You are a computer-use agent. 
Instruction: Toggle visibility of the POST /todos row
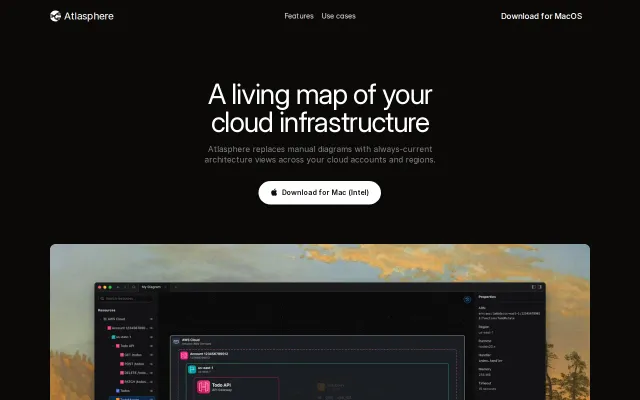coord(151,364)
